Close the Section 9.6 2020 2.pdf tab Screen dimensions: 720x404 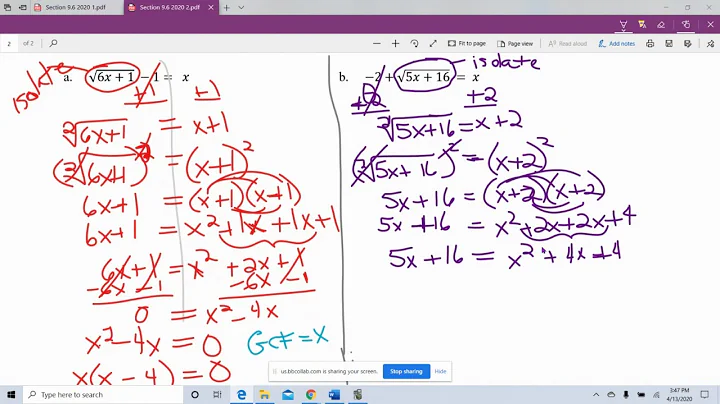pyautogui.click(x=211, y=7)
